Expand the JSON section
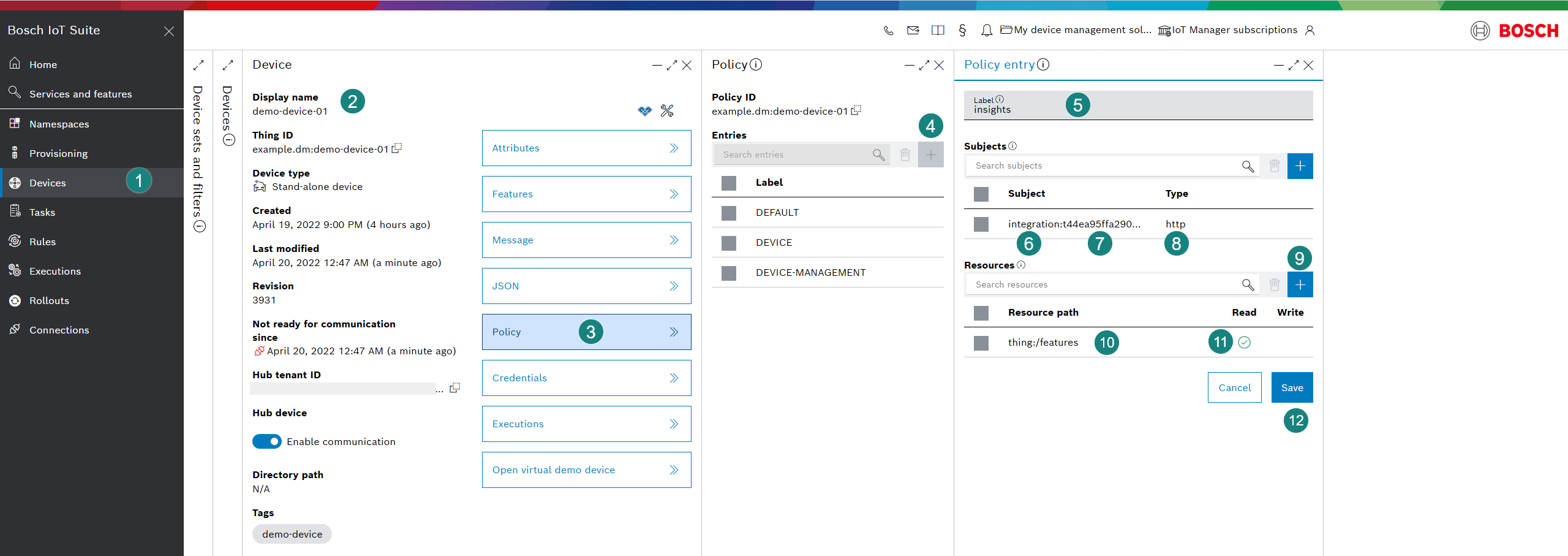The image size is (1568, 556). point(586,286)
